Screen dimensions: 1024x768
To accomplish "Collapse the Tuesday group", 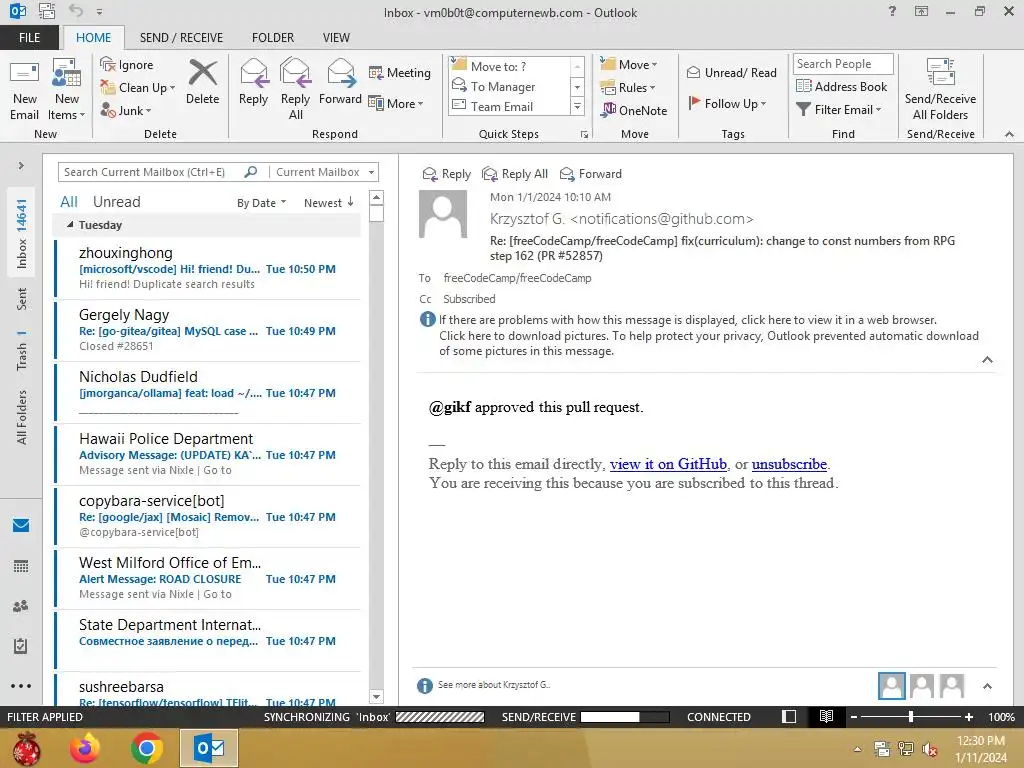I will [x=71, y=225].
